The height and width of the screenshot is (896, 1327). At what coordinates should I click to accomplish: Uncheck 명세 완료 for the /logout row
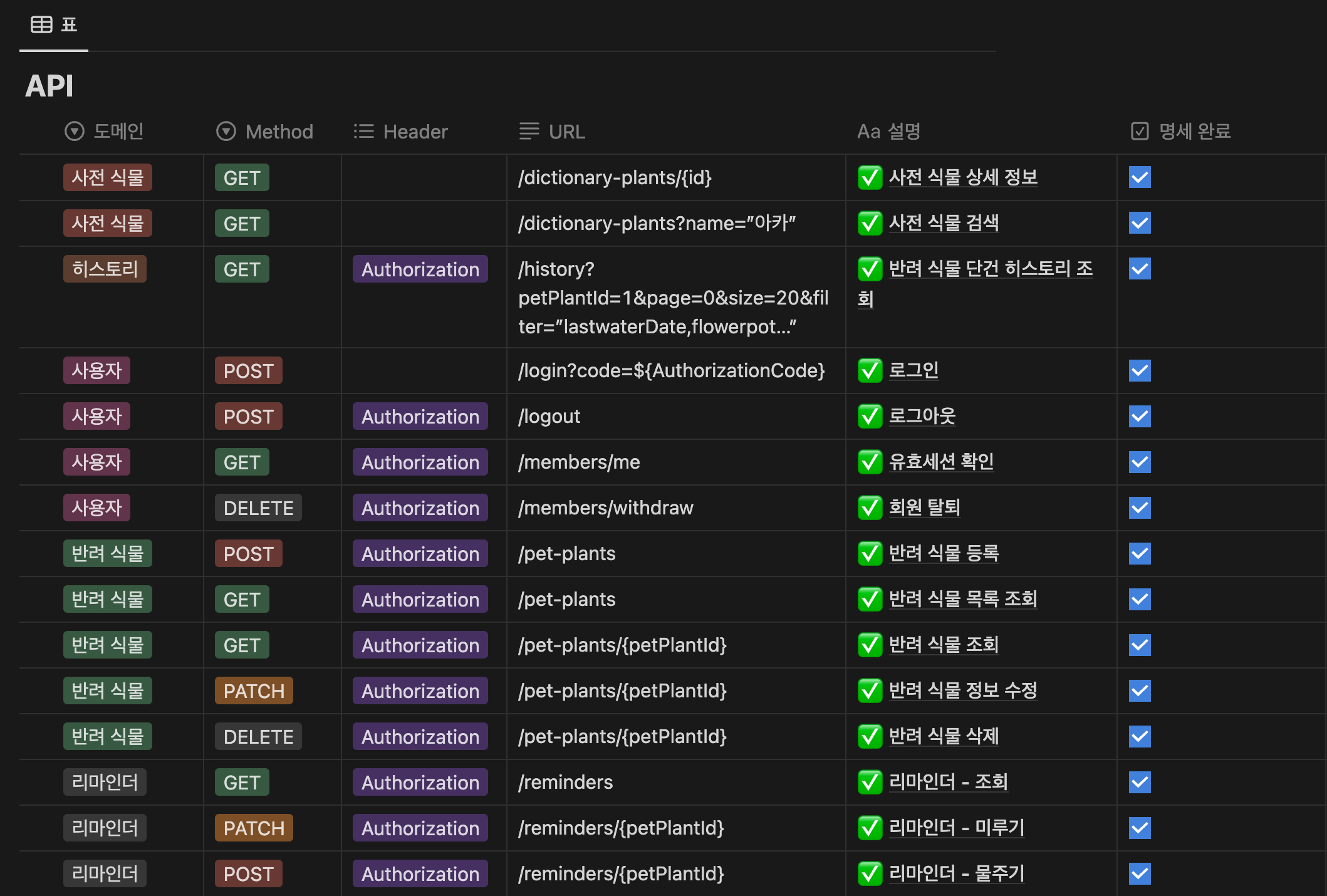[x=1140, y=417]
